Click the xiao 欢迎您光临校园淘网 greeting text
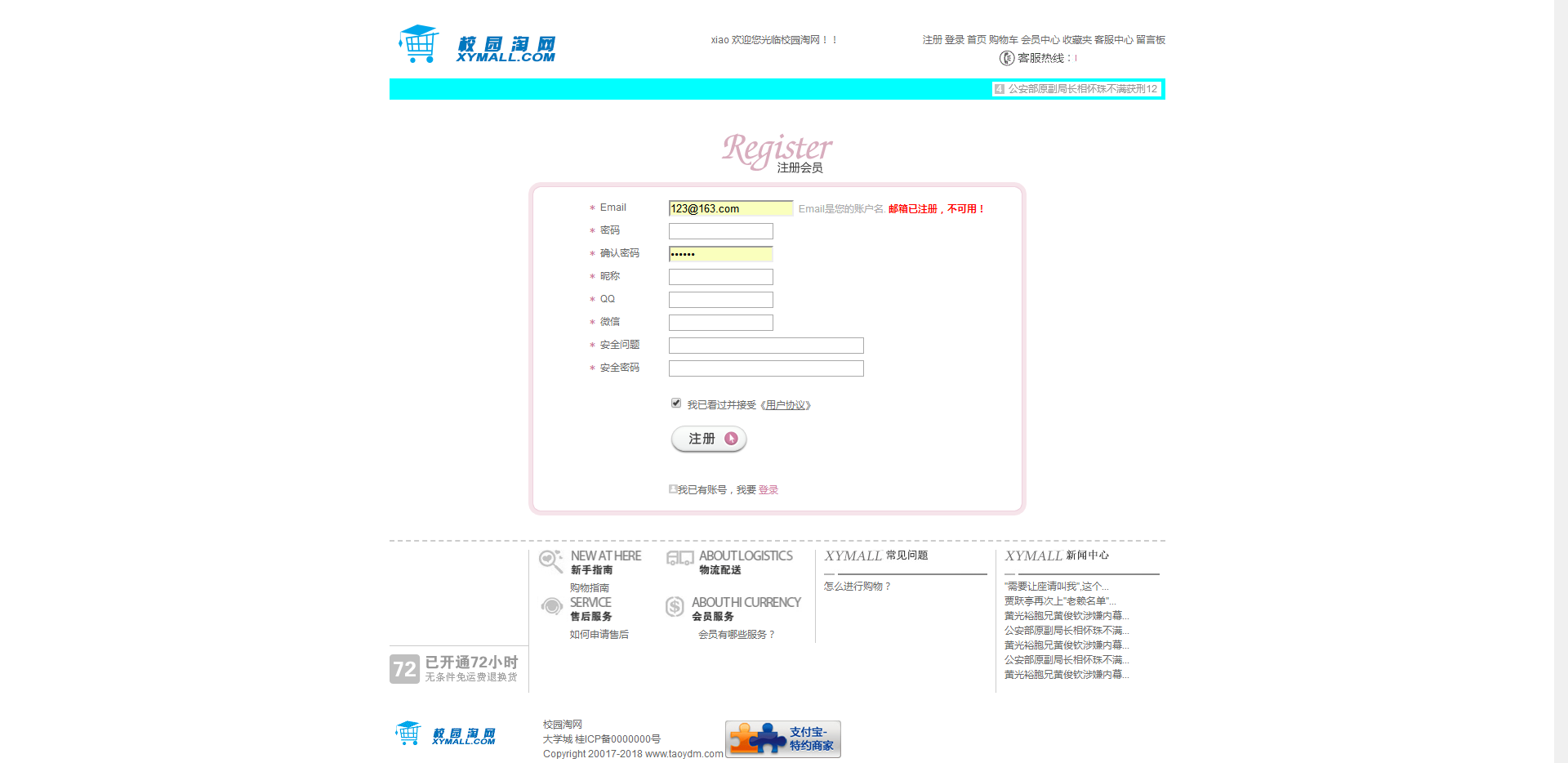This screenshot has width=1568, height=763. pos(773,40)
